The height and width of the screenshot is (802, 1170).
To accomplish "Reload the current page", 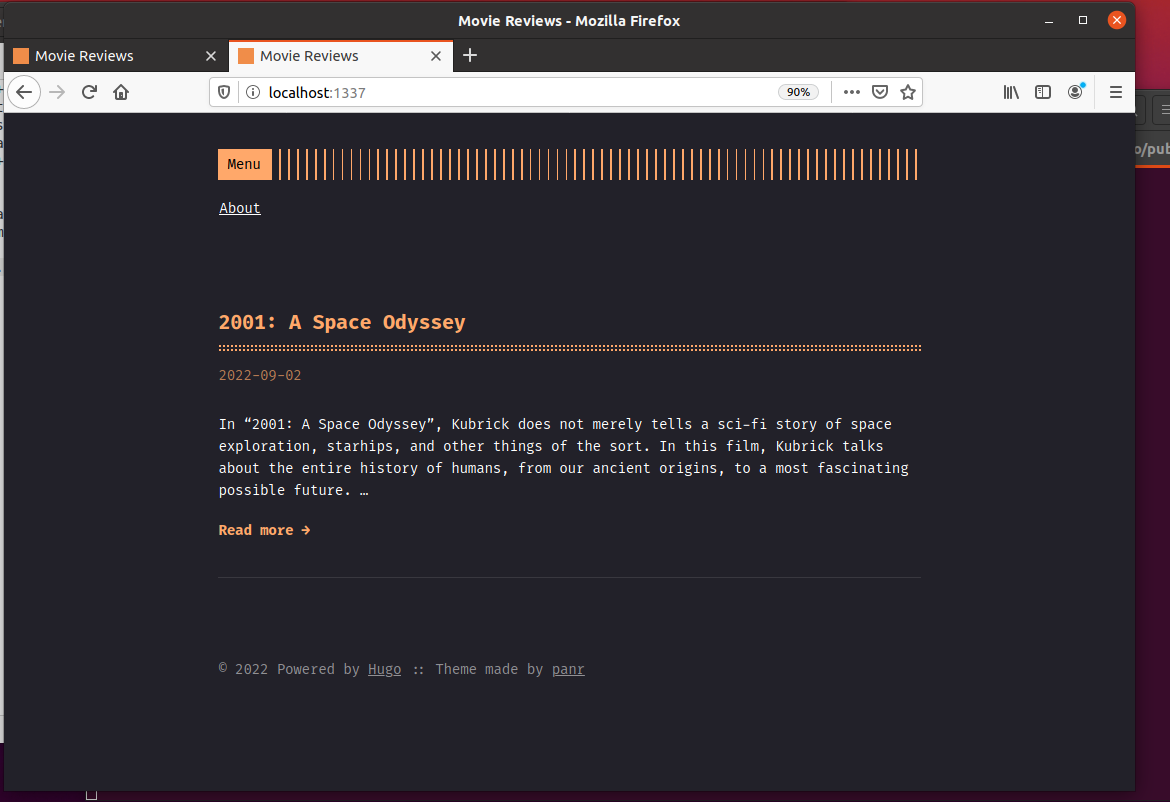I will click(x=89, y=93).
